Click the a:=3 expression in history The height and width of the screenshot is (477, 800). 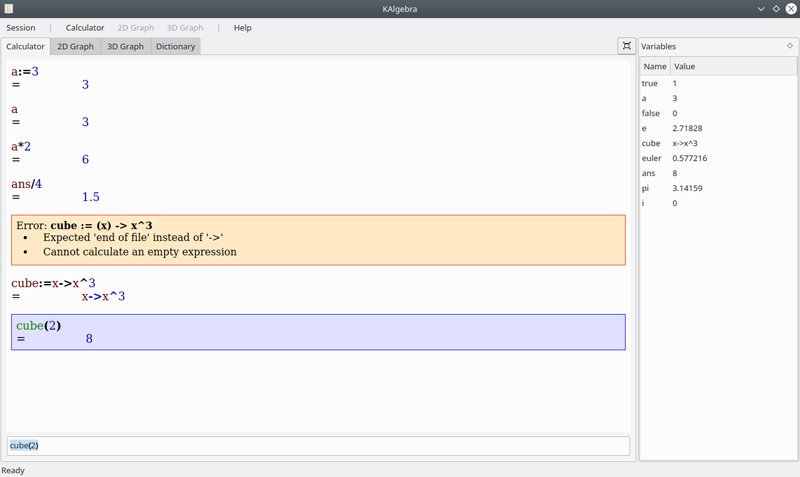coord(25,71)
